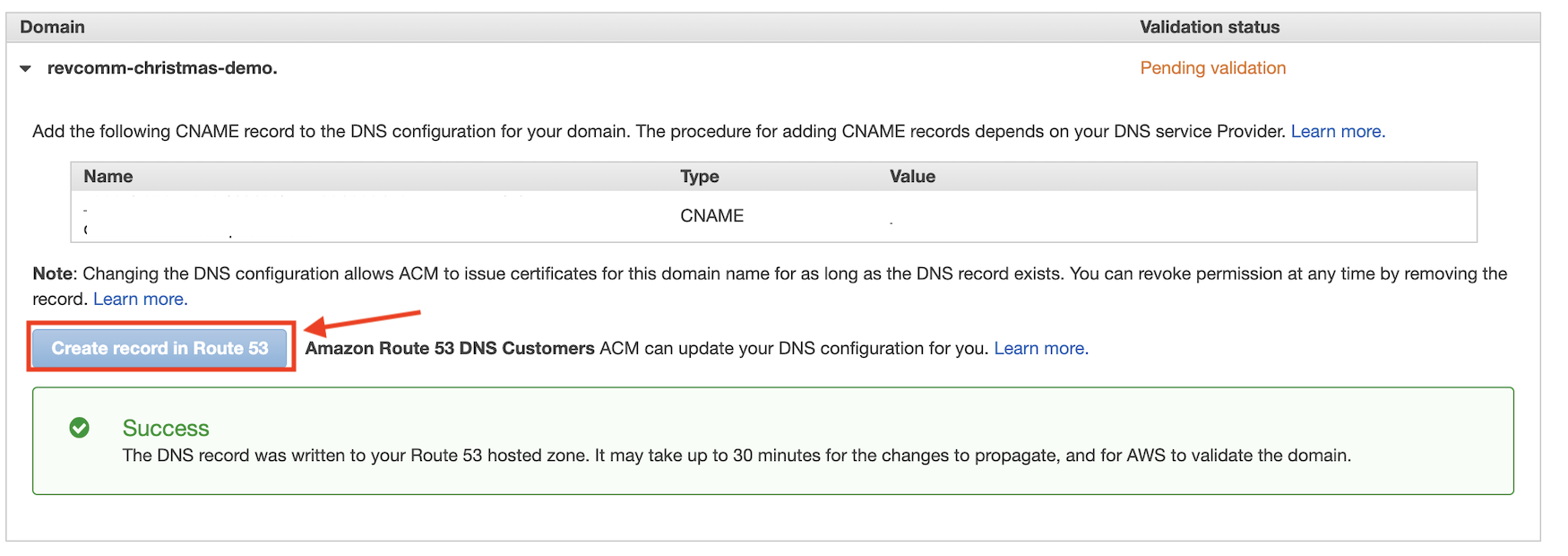
Task: Select the CNAME type cell
Action: coord(712,216)
